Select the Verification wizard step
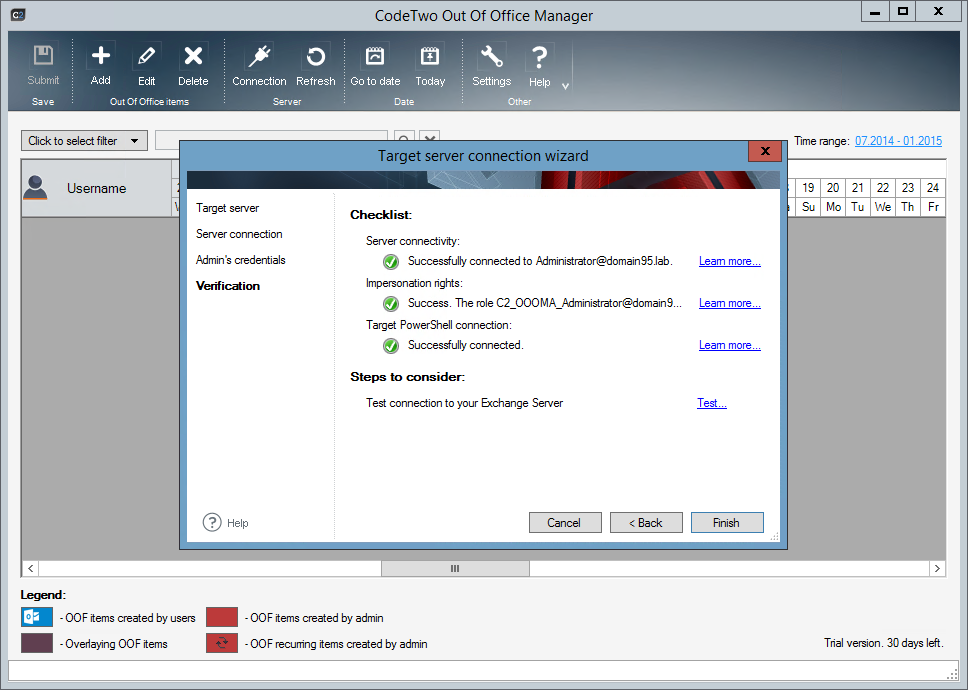Screen dimensions: 968x690 pos(228,286)
